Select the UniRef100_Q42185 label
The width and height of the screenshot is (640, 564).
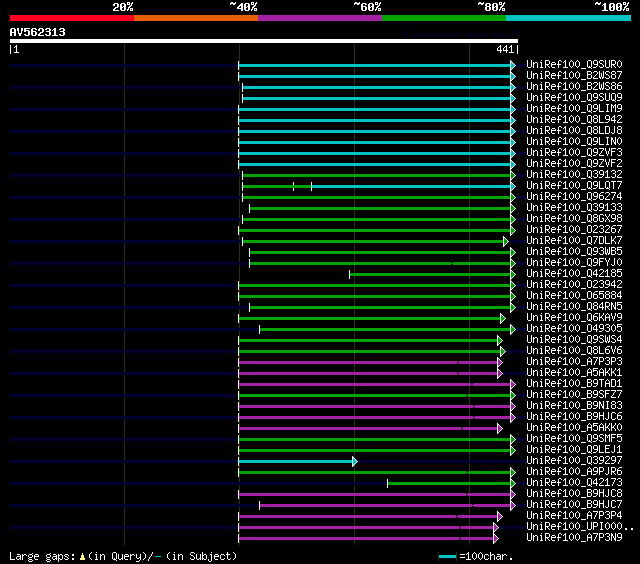(x=574, y=274)
